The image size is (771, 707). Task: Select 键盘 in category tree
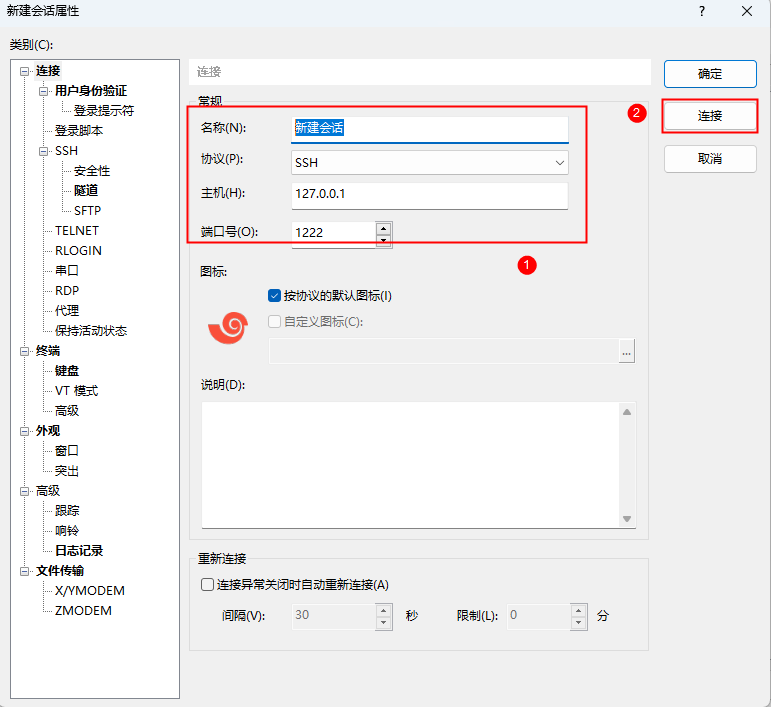67,371
